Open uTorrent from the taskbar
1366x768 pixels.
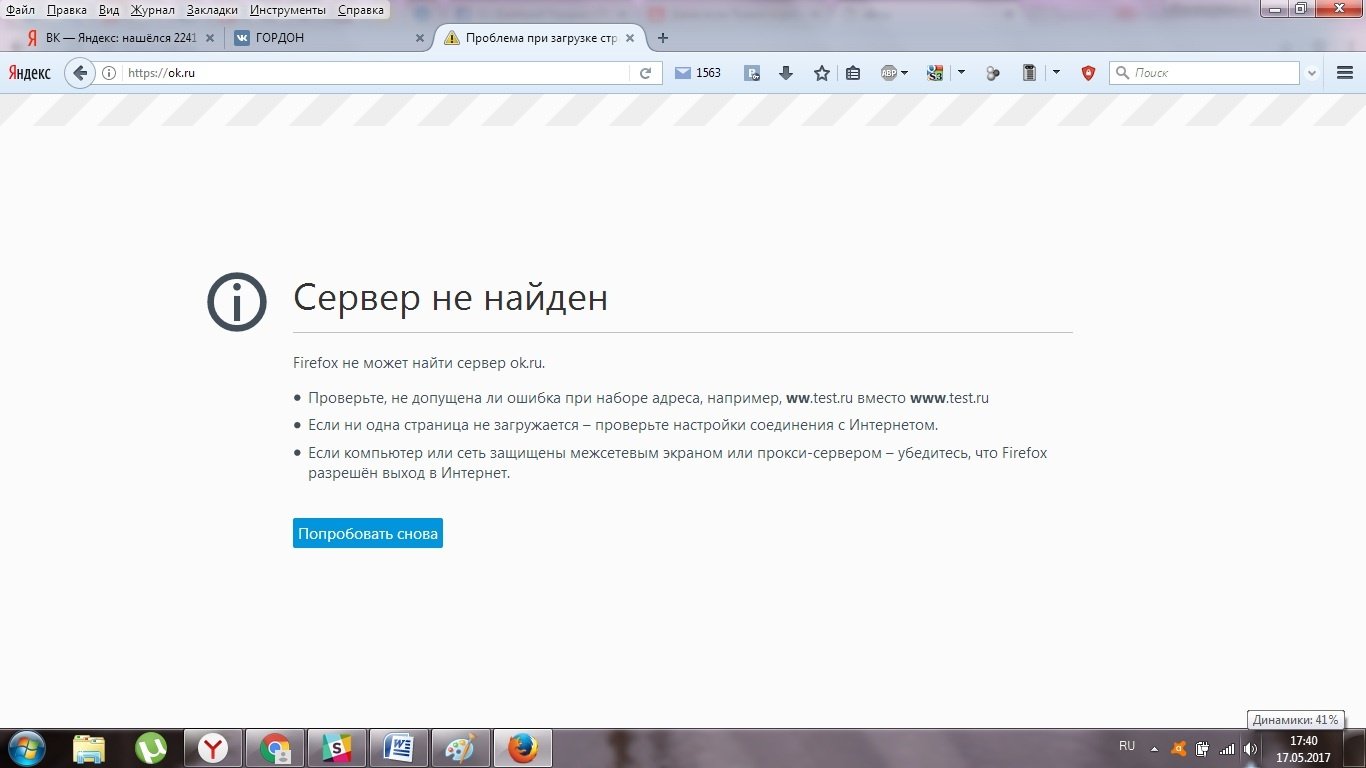pyautogui.click(x=151, y=748)
